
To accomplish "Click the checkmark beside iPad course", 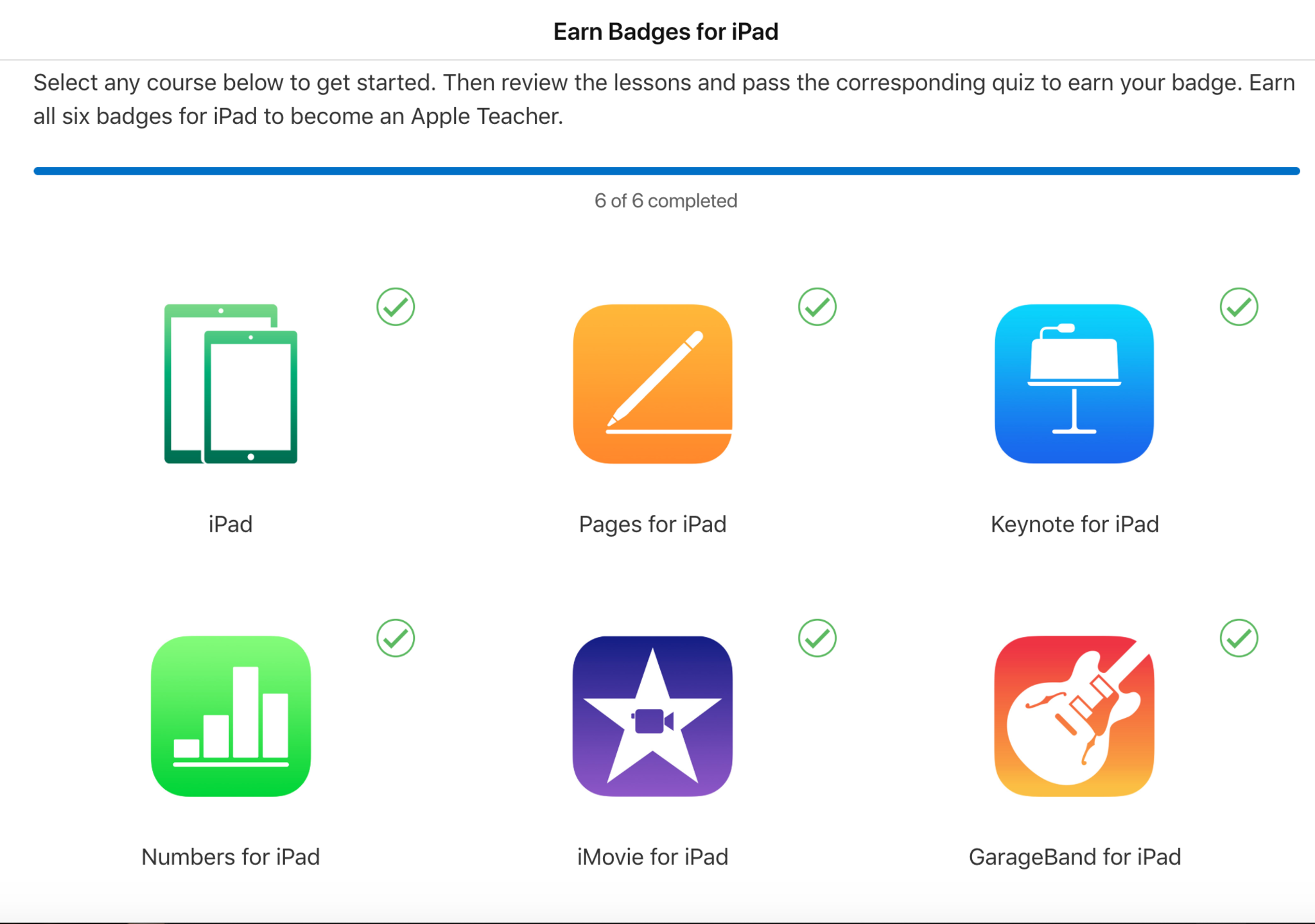I will click(396, 307).
